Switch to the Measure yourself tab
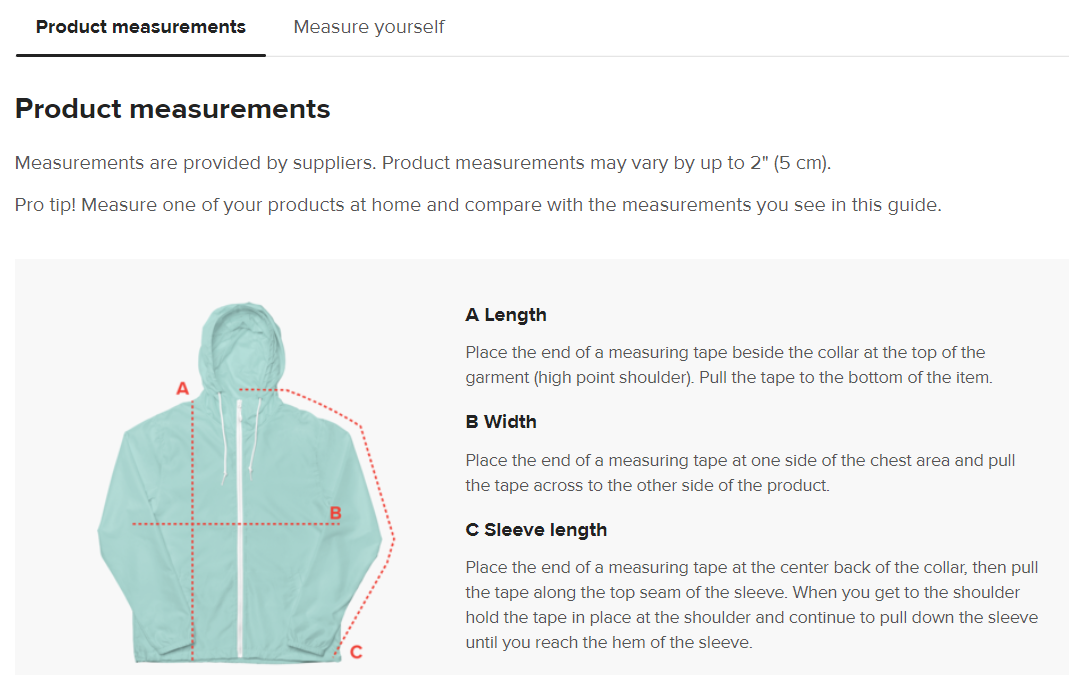The height and width of the screenshot is (675, 1071). 368,27
